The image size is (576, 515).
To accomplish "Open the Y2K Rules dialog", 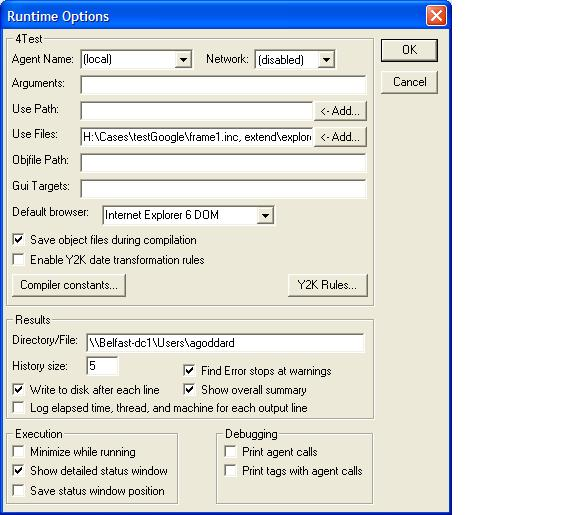I will pos(327,285).
